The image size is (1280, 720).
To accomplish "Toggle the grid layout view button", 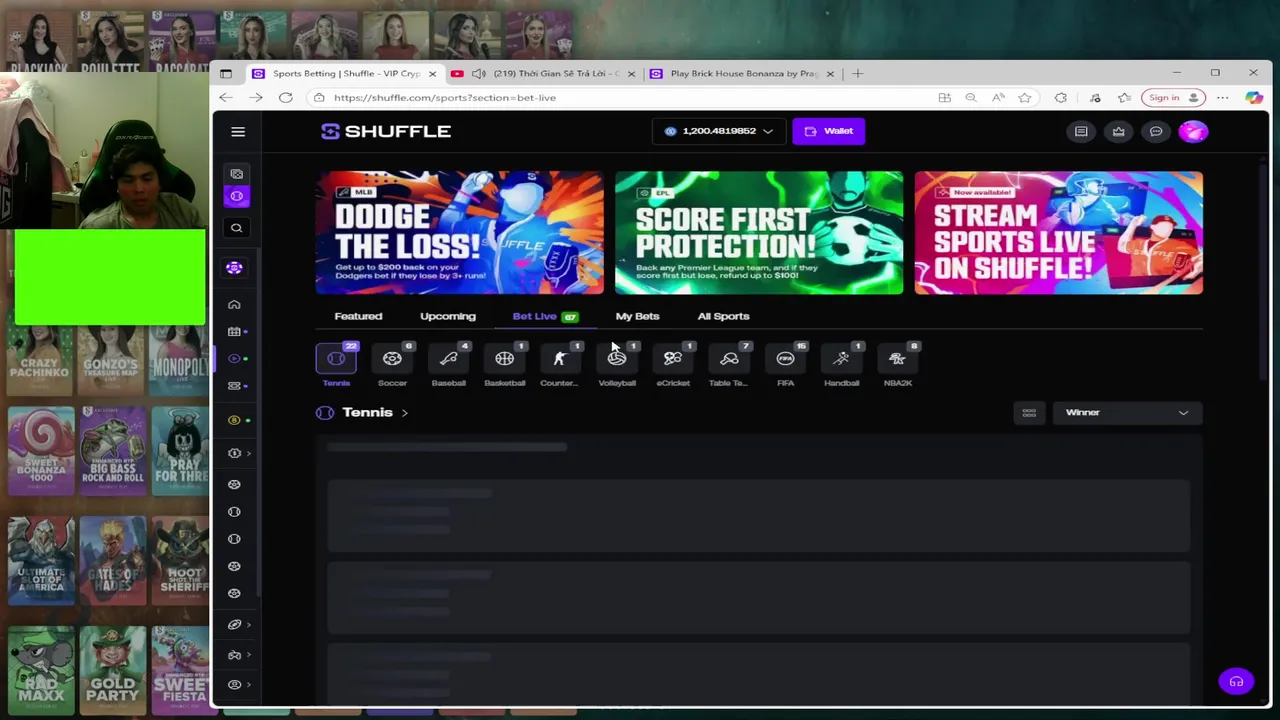I will click(1029, 412).
